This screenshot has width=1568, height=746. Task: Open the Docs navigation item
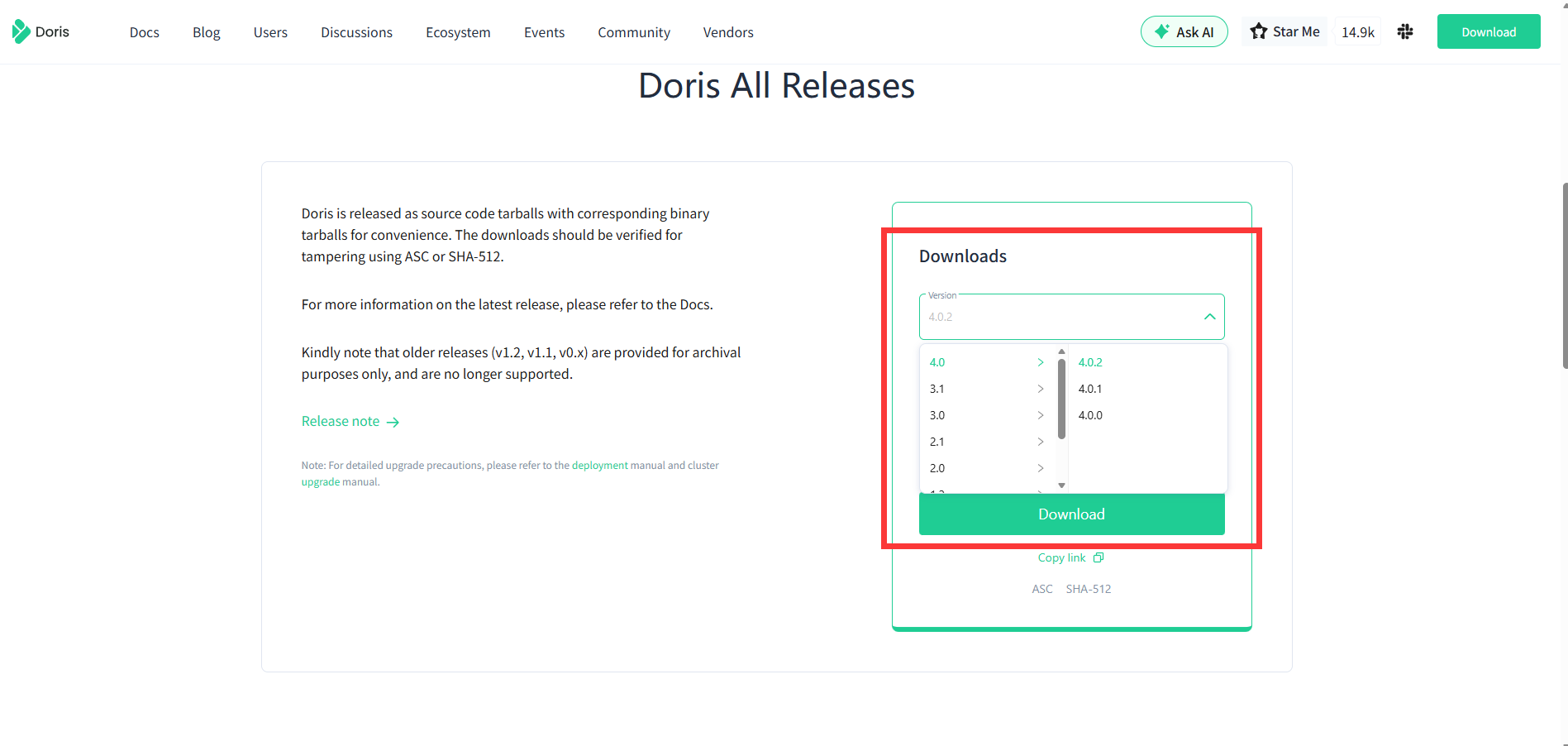click(144, 32)
